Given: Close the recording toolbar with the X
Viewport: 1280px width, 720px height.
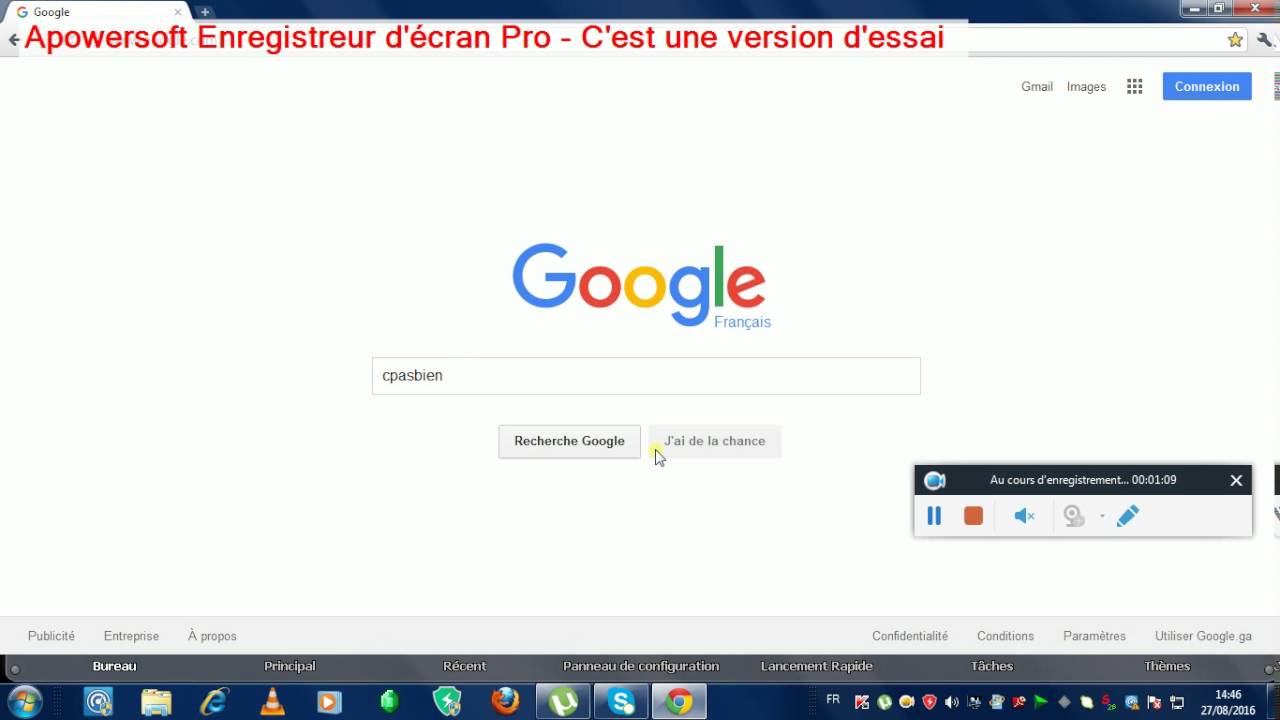Looking at the screenshot, I should 1236,481.
